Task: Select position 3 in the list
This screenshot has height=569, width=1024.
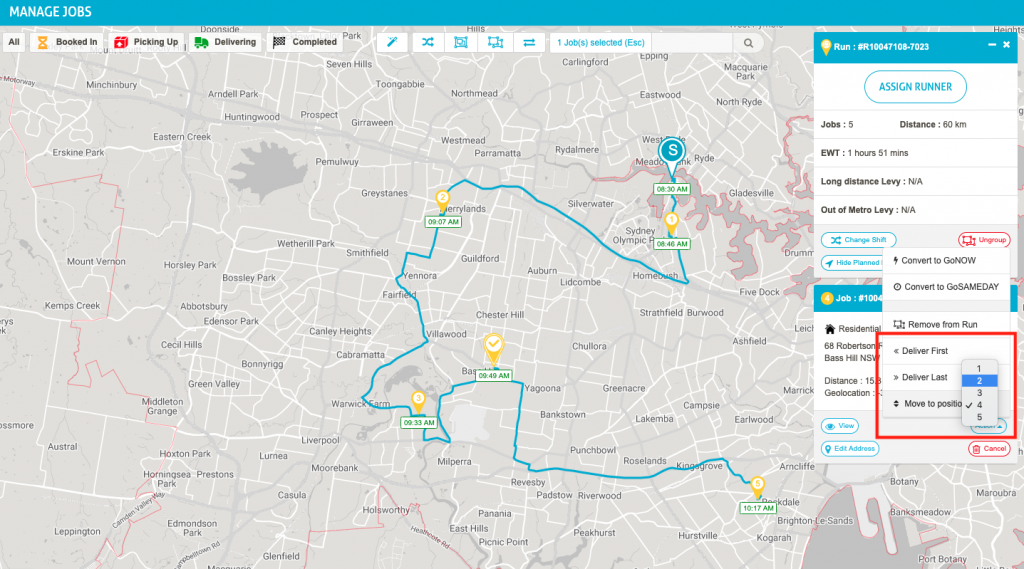Action: point(979,393)
